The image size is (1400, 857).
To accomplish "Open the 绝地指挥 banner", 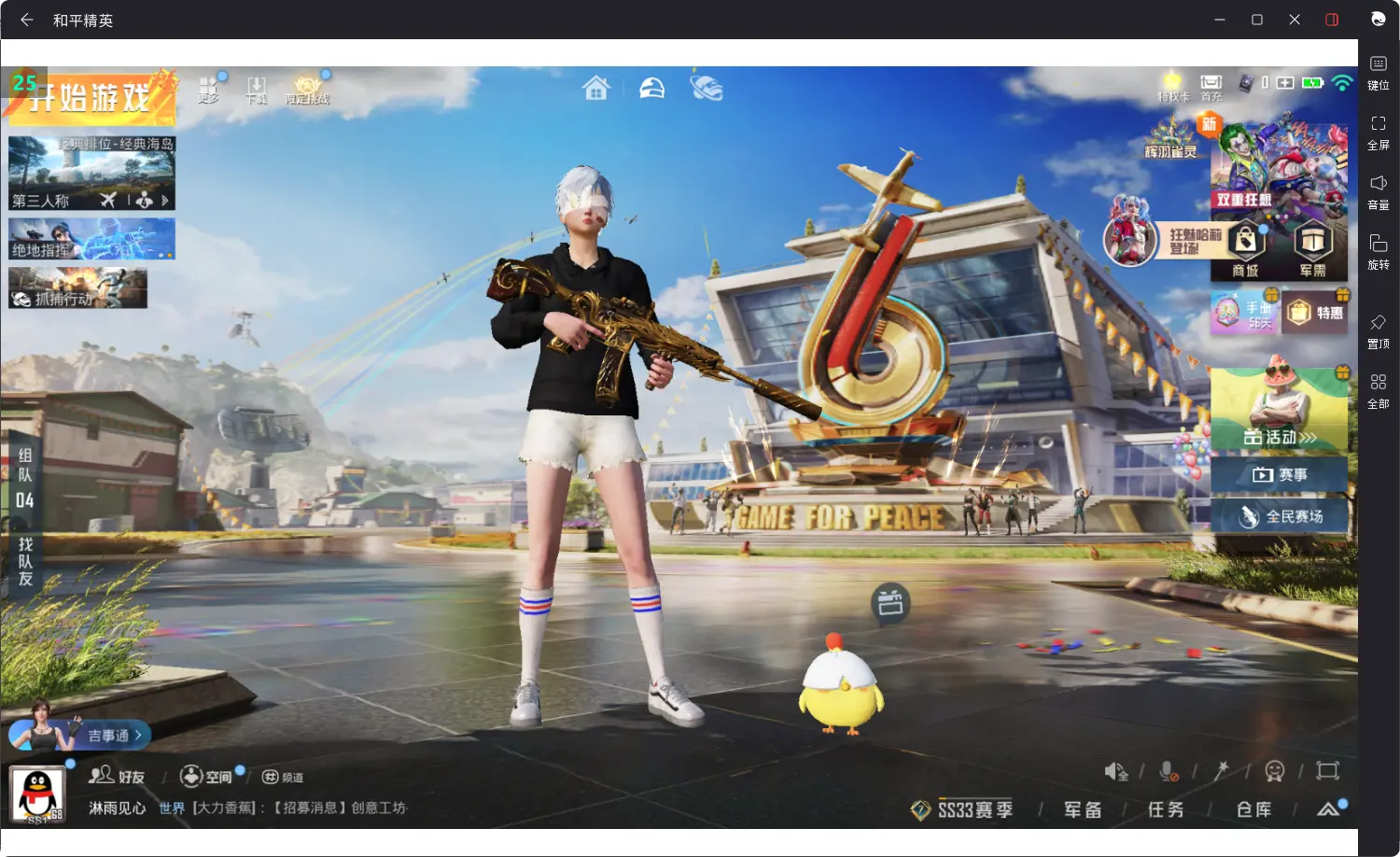I will point(91,239).
